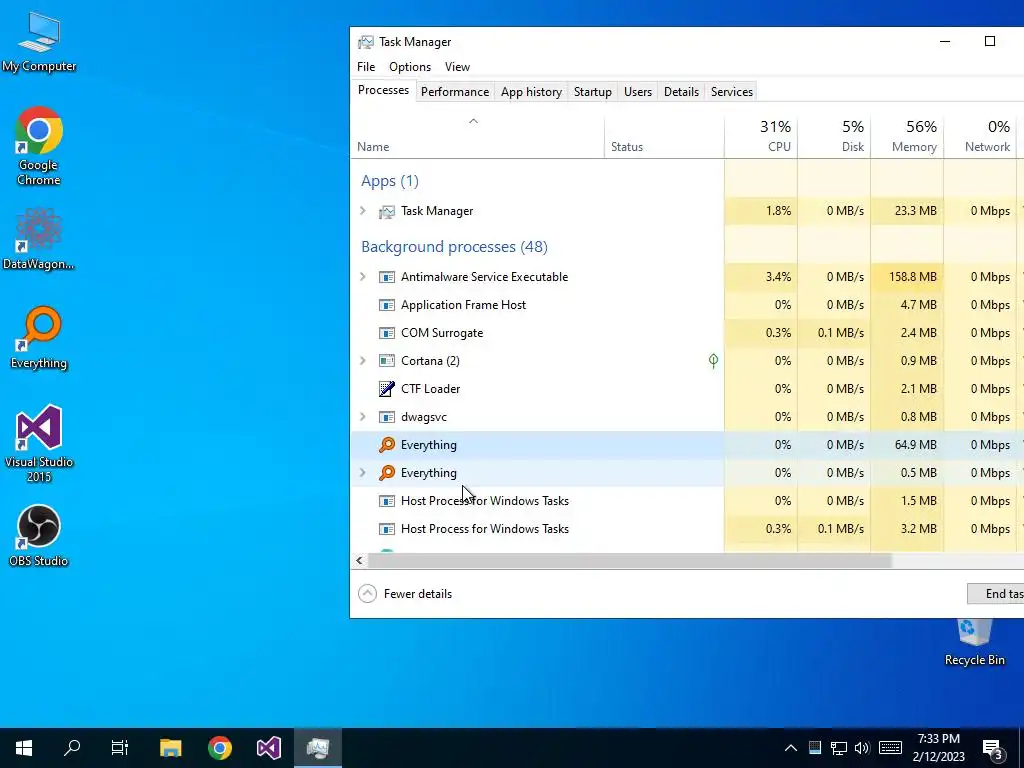Image resolution: width=1024 pixels, height=768 pixels.
Task: Click Task Manager title bar icon
Action: coord(366,42)
